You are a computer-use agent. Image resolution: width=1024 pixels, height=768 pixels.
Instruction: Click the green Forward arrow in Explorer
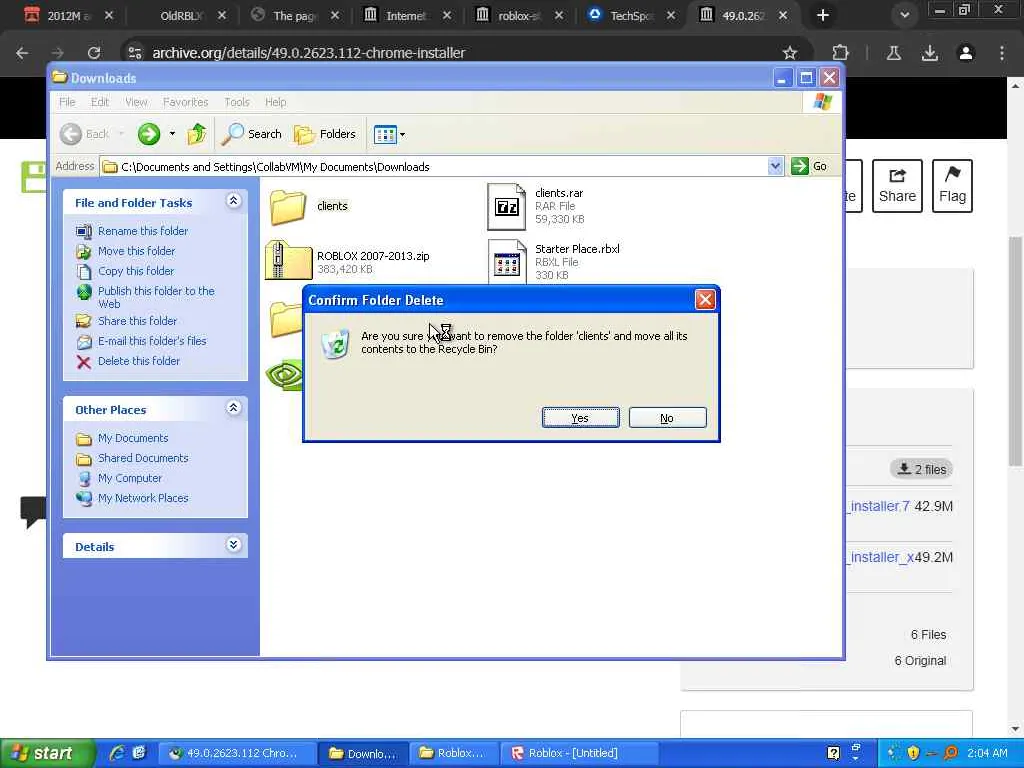[x=149, y=134]
